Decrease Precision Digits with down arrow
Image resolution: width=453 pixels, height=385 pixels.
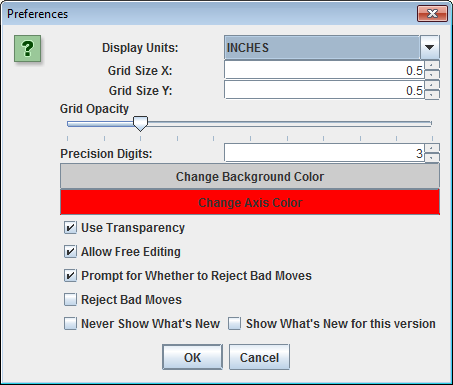point(432,158)
